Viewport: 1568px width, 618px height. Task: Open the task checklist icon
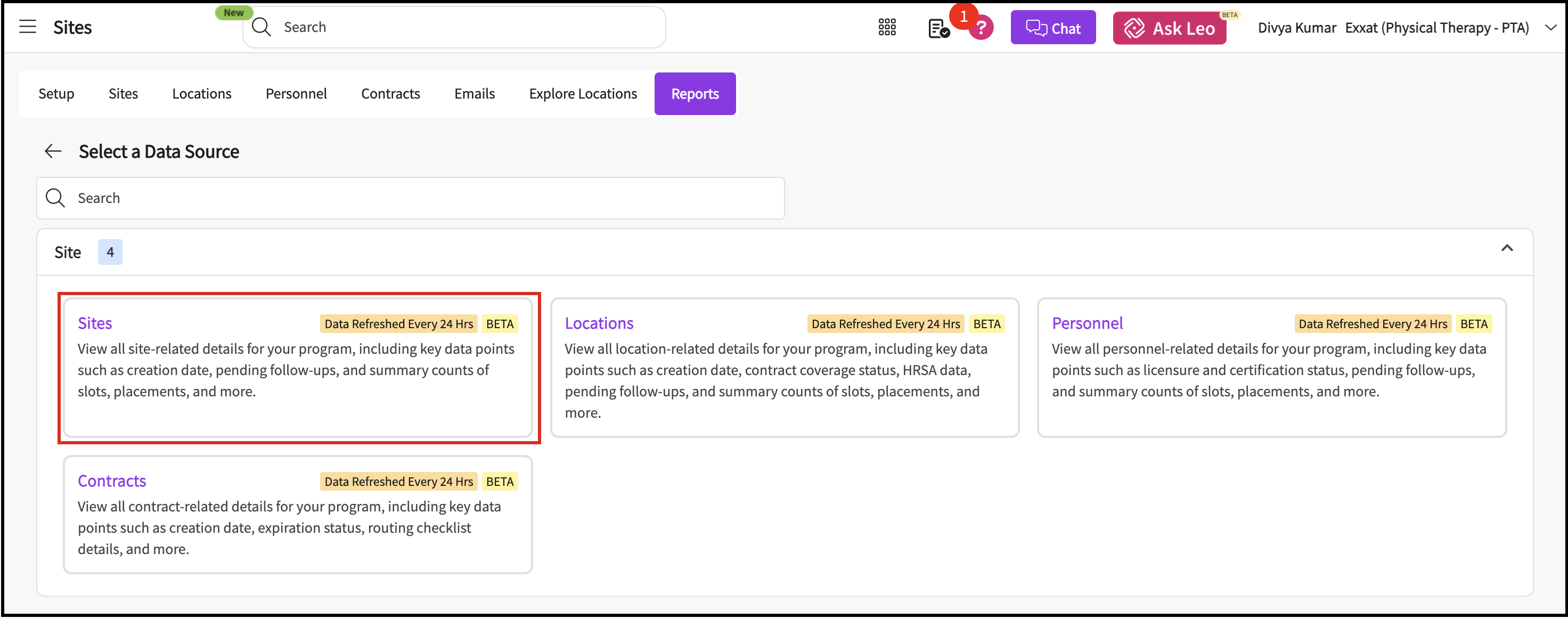tap(938, 28)
